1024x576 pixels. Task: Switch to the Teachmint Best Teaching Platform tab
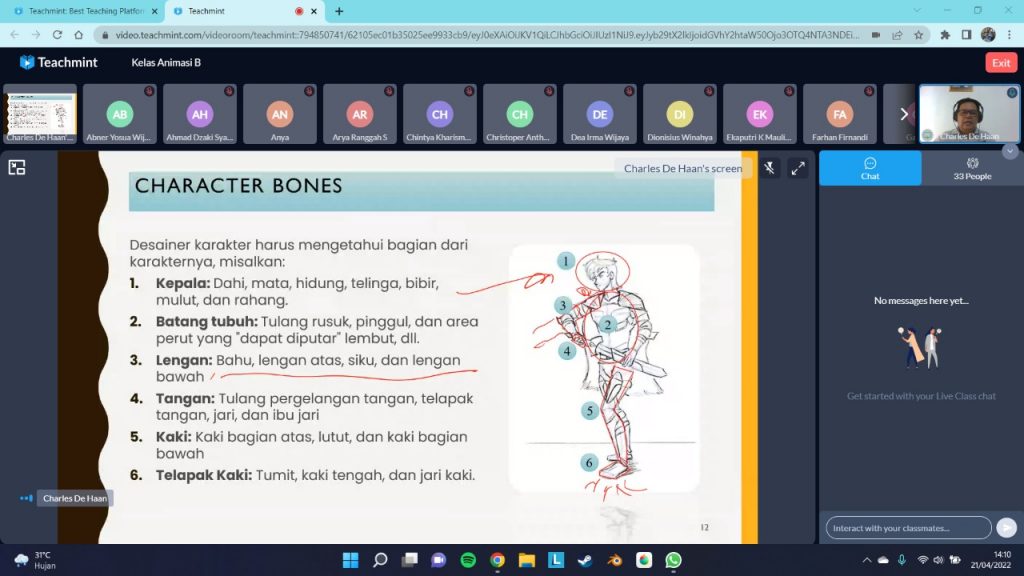point(80,11)
